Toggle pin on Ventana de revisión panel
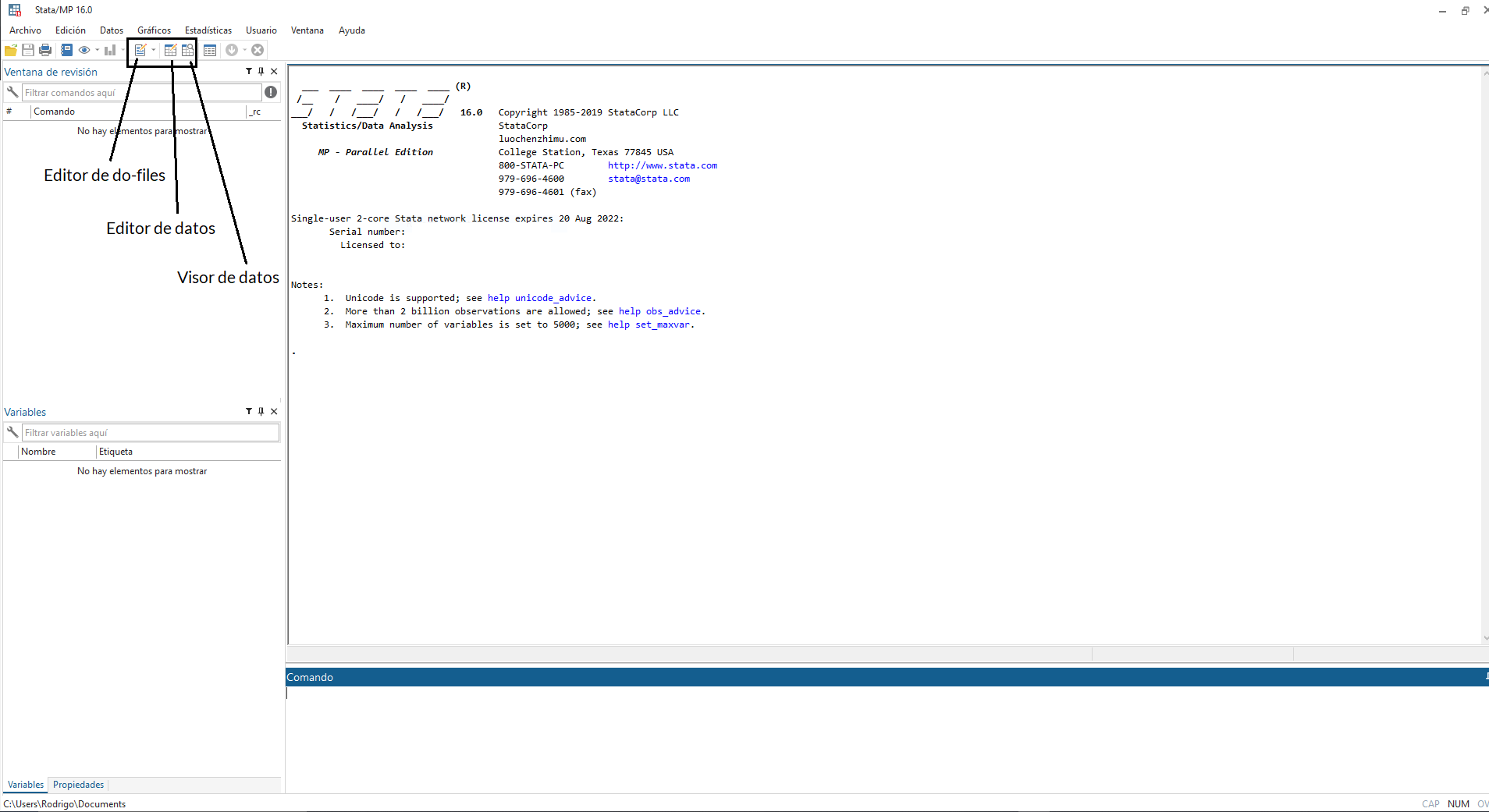Image resolution: width=1489 pixels, height=812 pixels. tap(261, 72)
